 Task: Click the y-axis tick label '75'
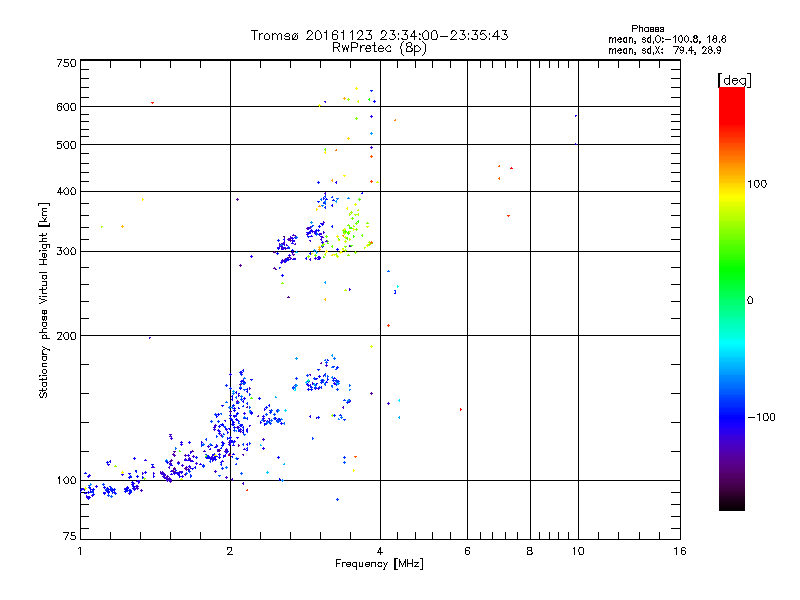tap(70, 536)
